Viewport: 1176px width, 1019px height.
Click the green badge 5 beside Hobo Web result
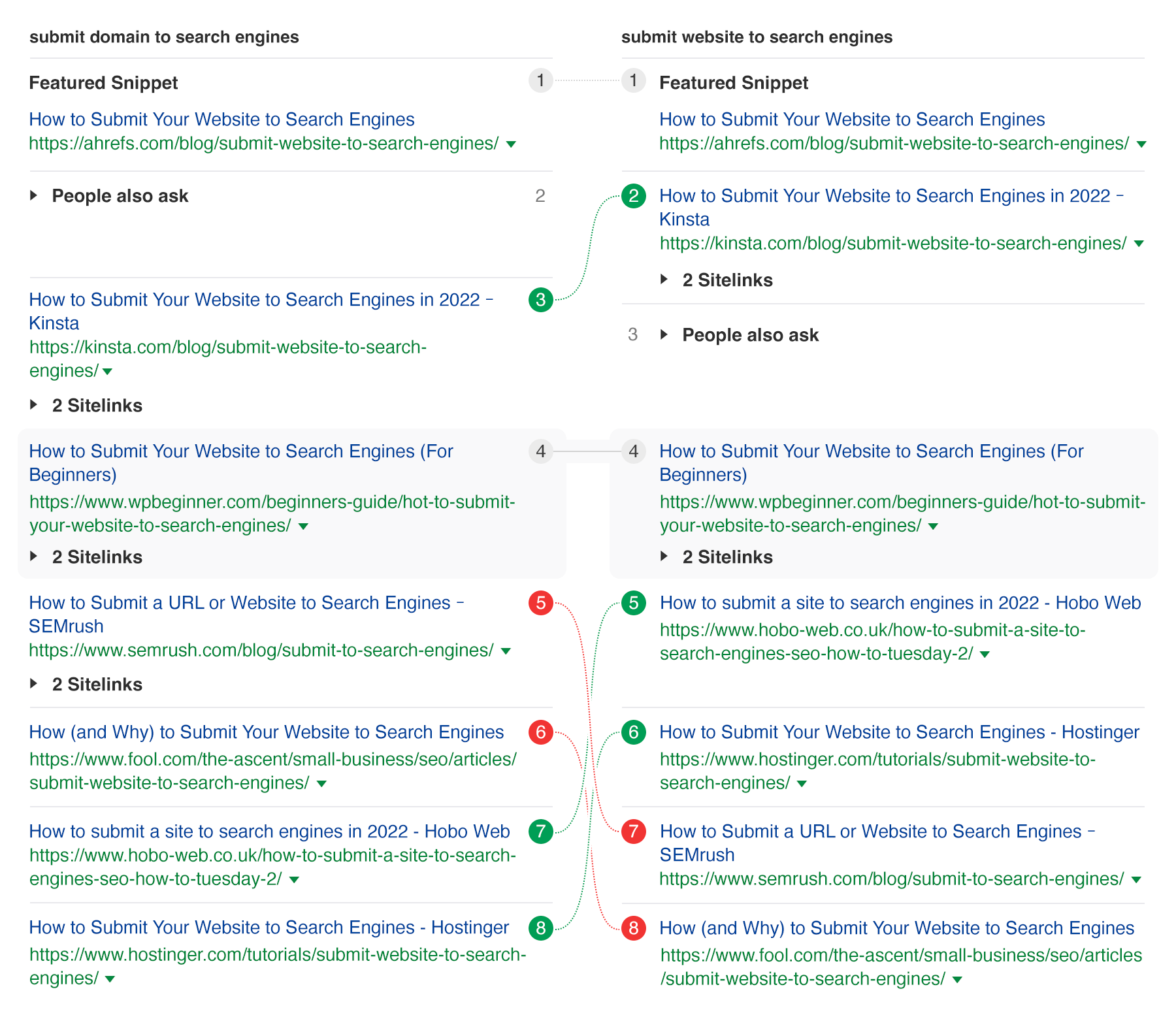(632, 603)
